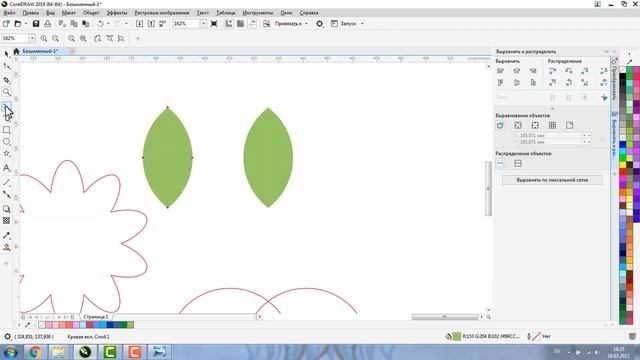Screen dimensions: 640x360
Task: Click Align center horizontally in docker
Action: [x=517, y=71]
